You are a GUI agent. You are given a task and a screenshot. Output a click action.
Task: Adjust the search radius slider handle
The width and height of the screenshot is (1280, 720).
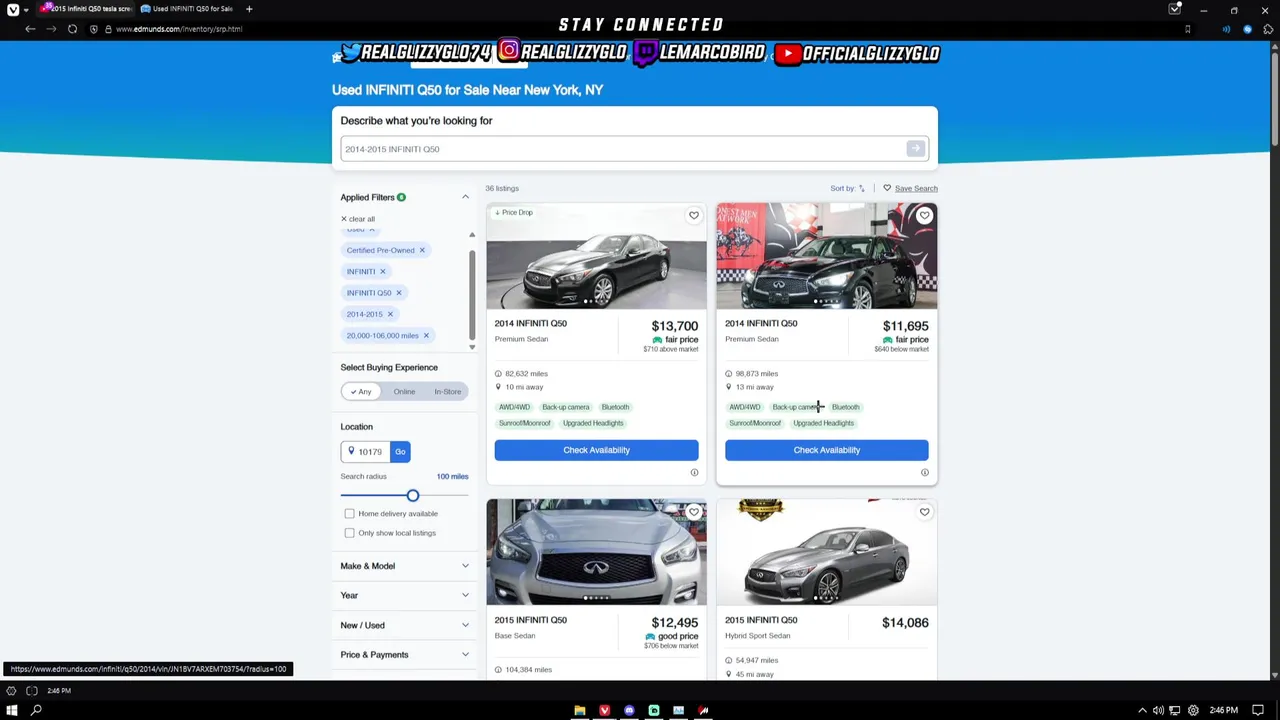pyautogui.click(x=412, y=496)
